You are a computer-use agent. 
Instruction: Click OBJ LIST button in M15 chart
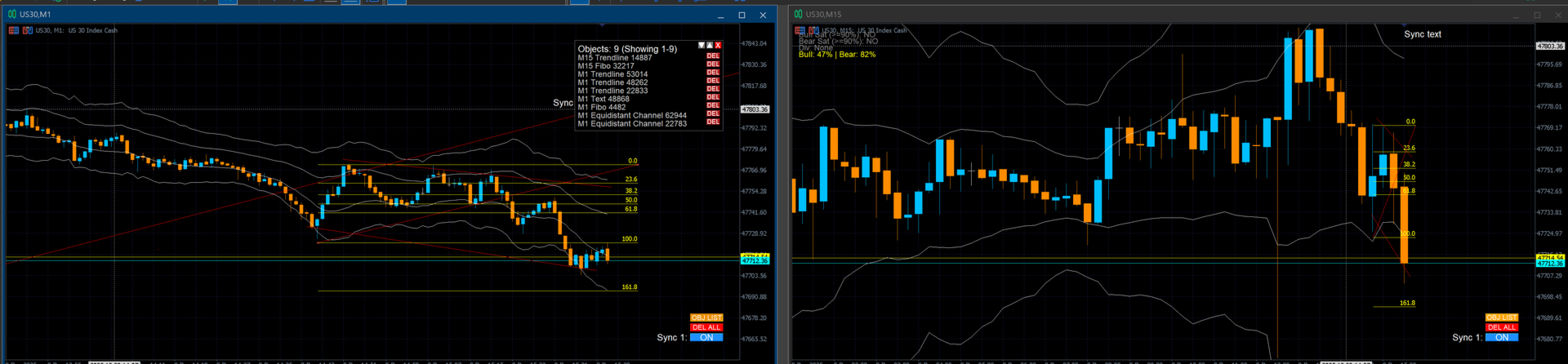point(1502,317)
